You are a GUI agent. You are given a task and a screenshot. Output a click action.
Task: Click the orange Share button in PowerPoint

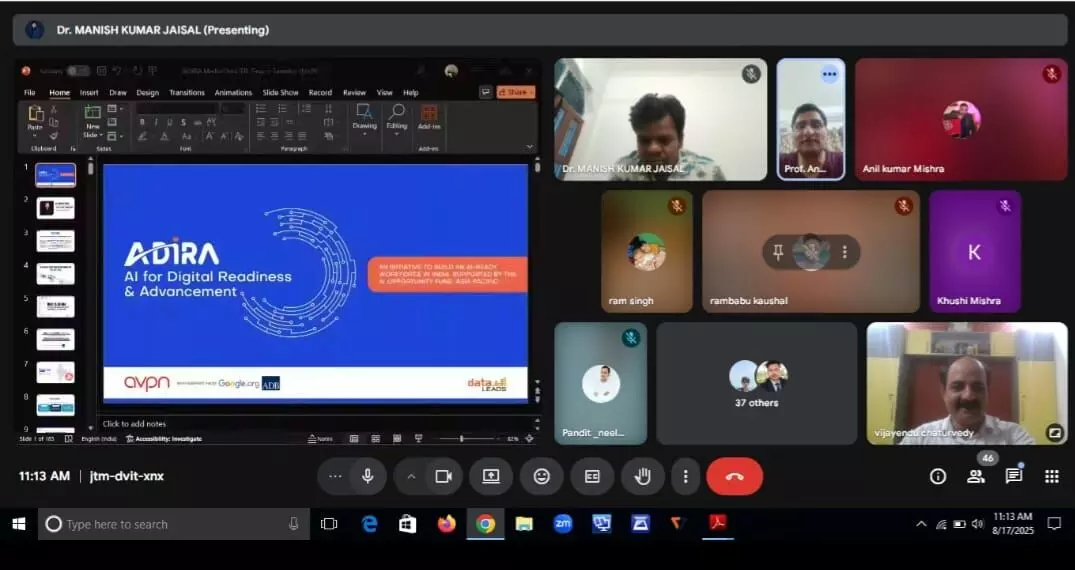(516, 92)
